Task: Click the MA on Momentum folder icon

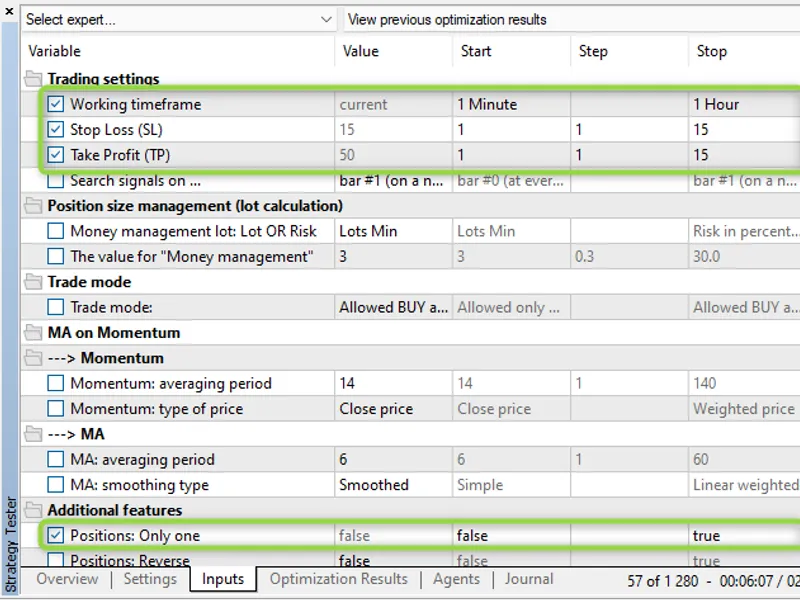Action: point(33,333)
